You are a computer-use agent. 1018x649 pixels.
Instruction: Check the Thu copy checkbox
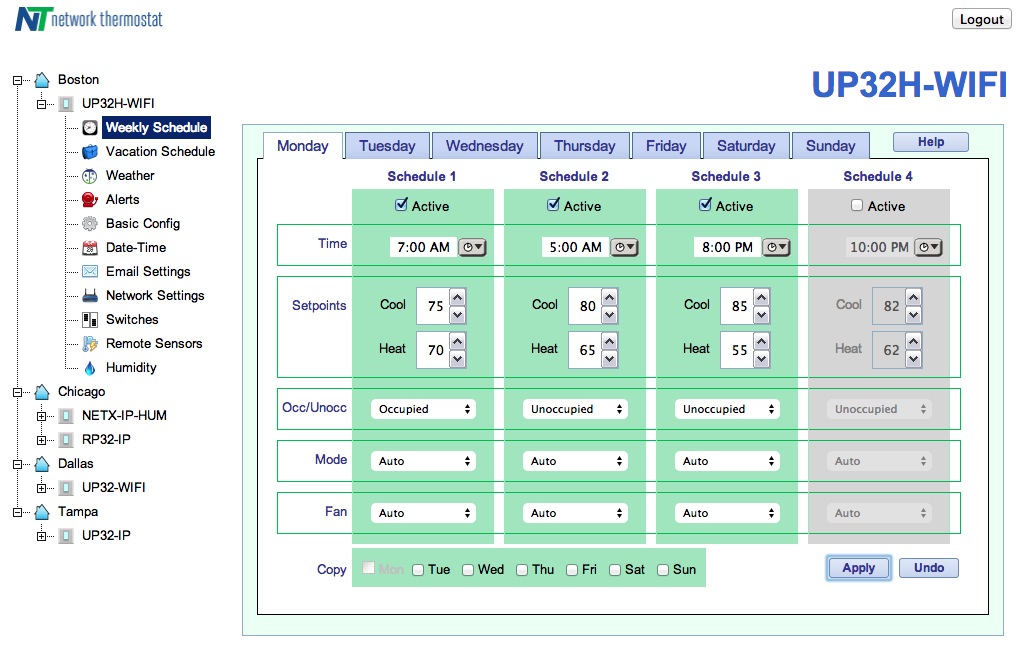tap(522, 570)
